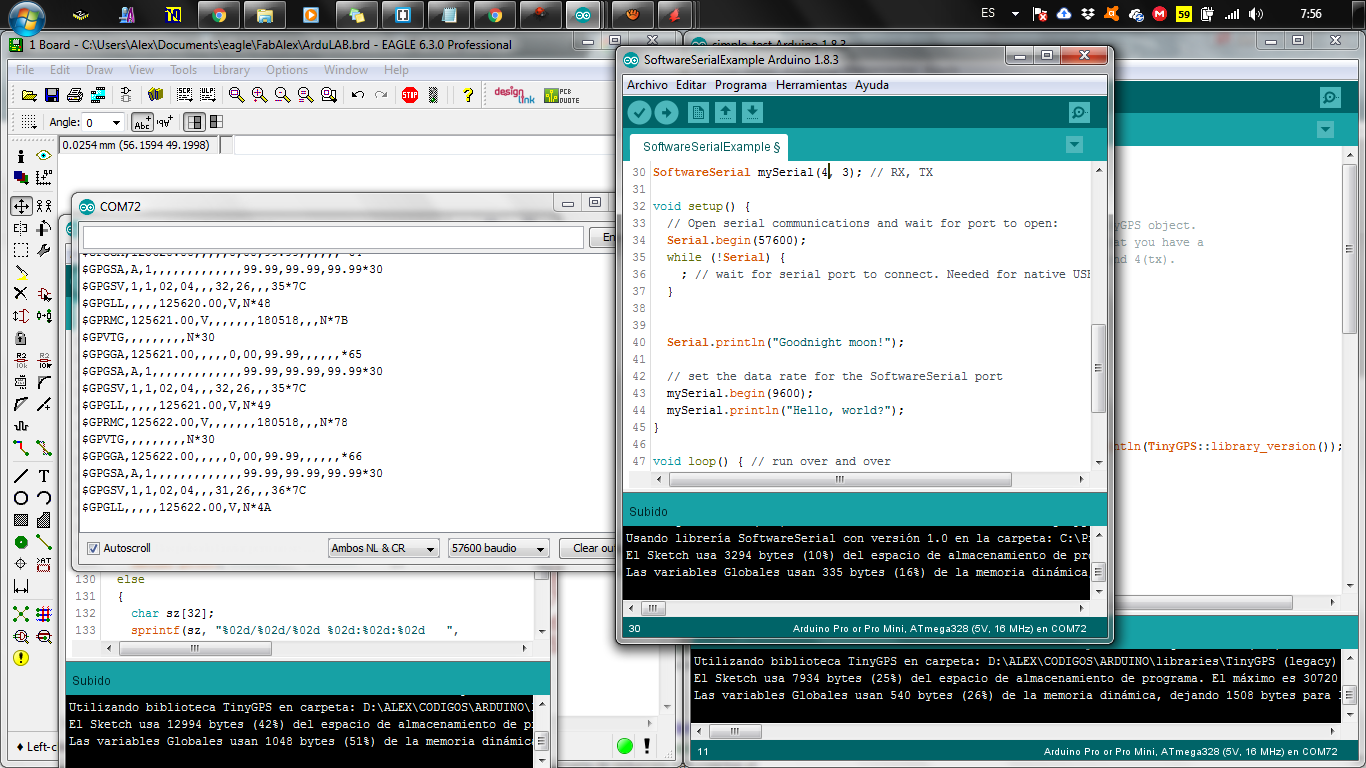
Task: Run a script with the SCR icon
Action: click(184, 95)
